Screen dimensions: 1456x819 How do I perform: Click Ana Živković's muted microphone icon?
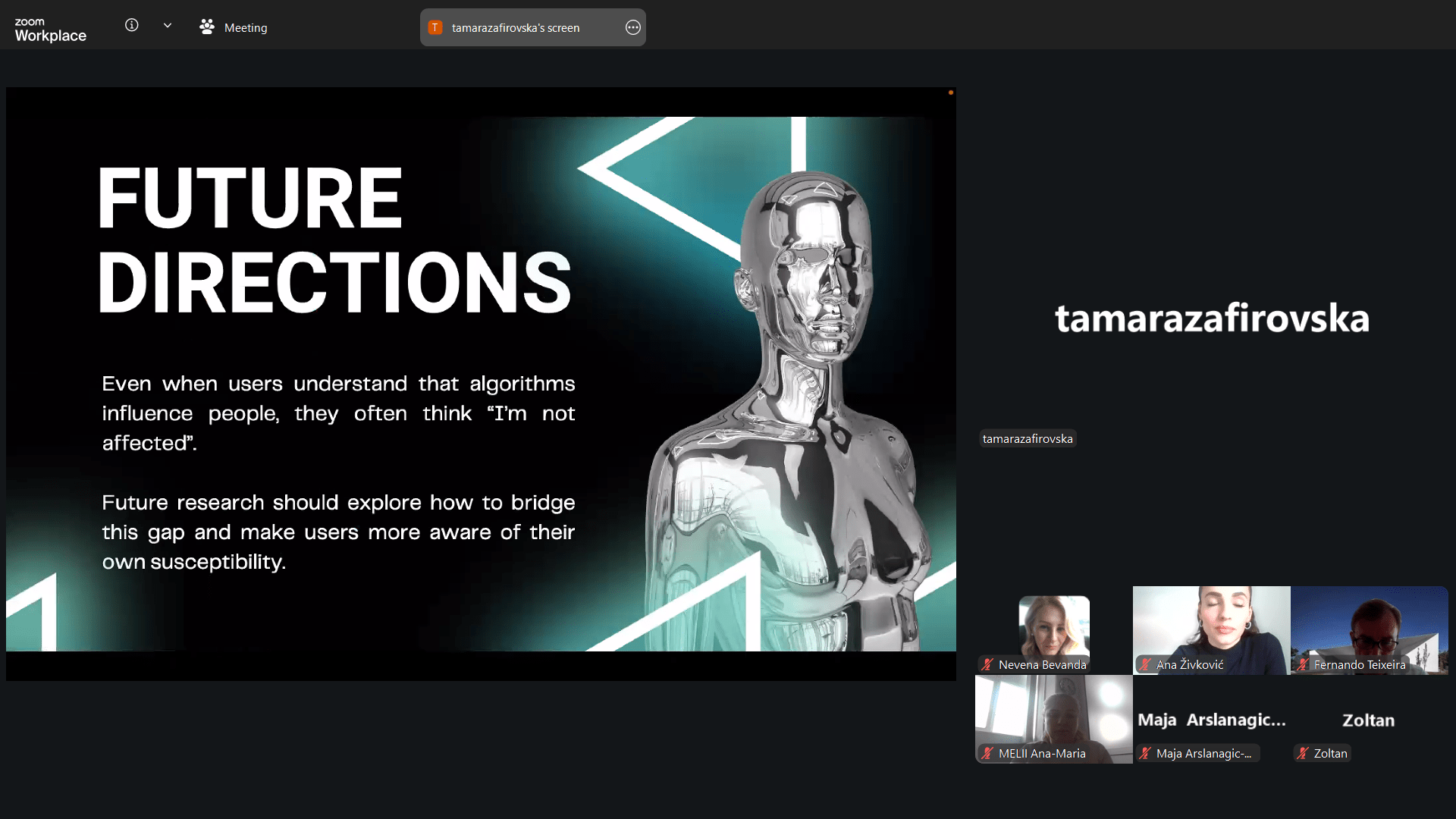click(1145, 665)
